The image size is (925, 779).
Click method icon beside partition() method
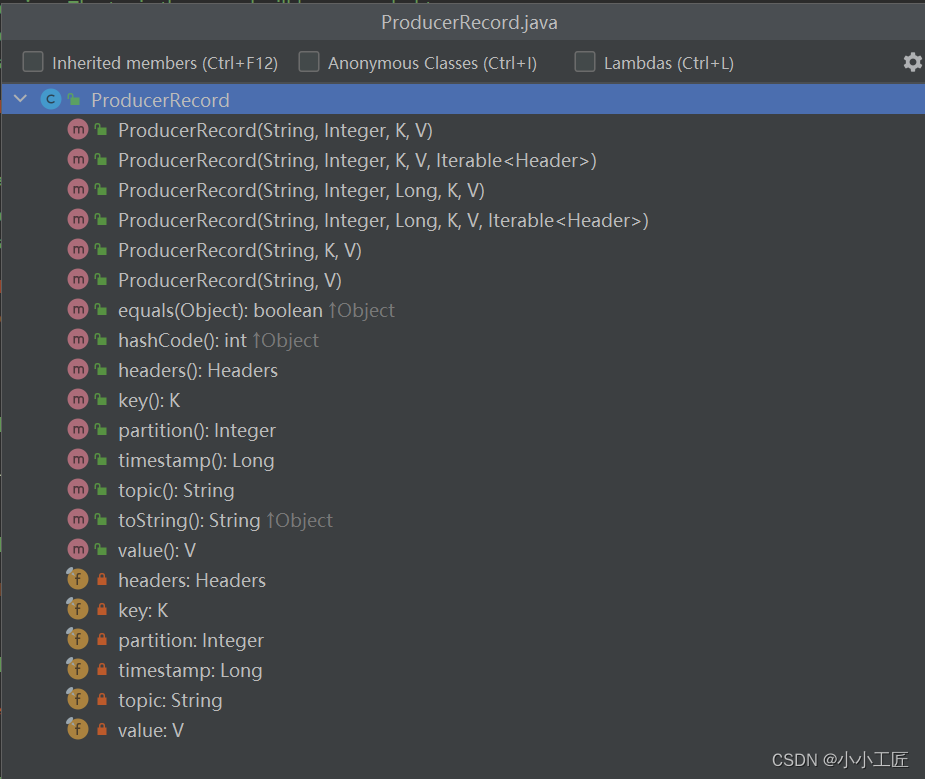click(78, 429)
